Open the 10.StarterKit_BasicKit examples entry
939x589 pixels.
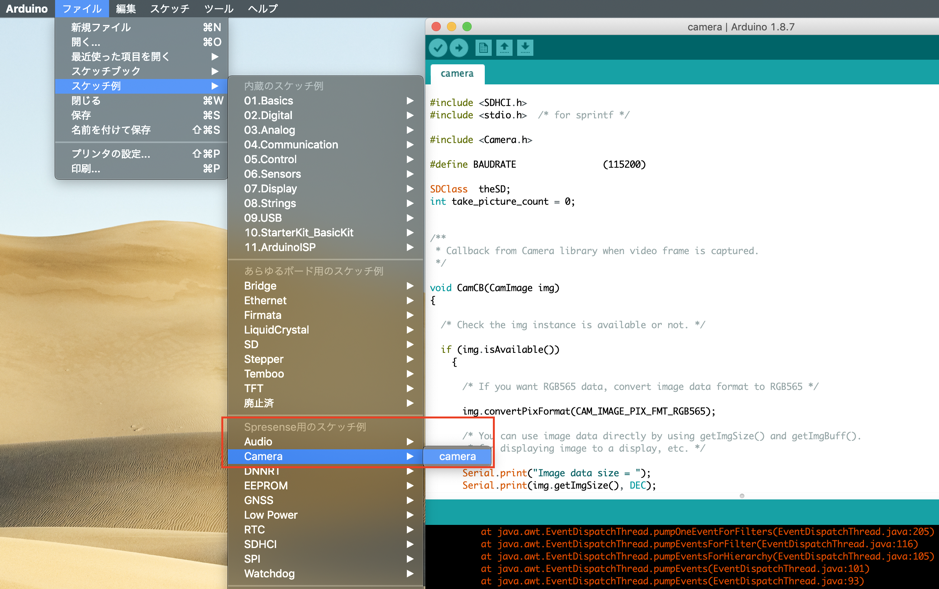(x=326, y=232)
